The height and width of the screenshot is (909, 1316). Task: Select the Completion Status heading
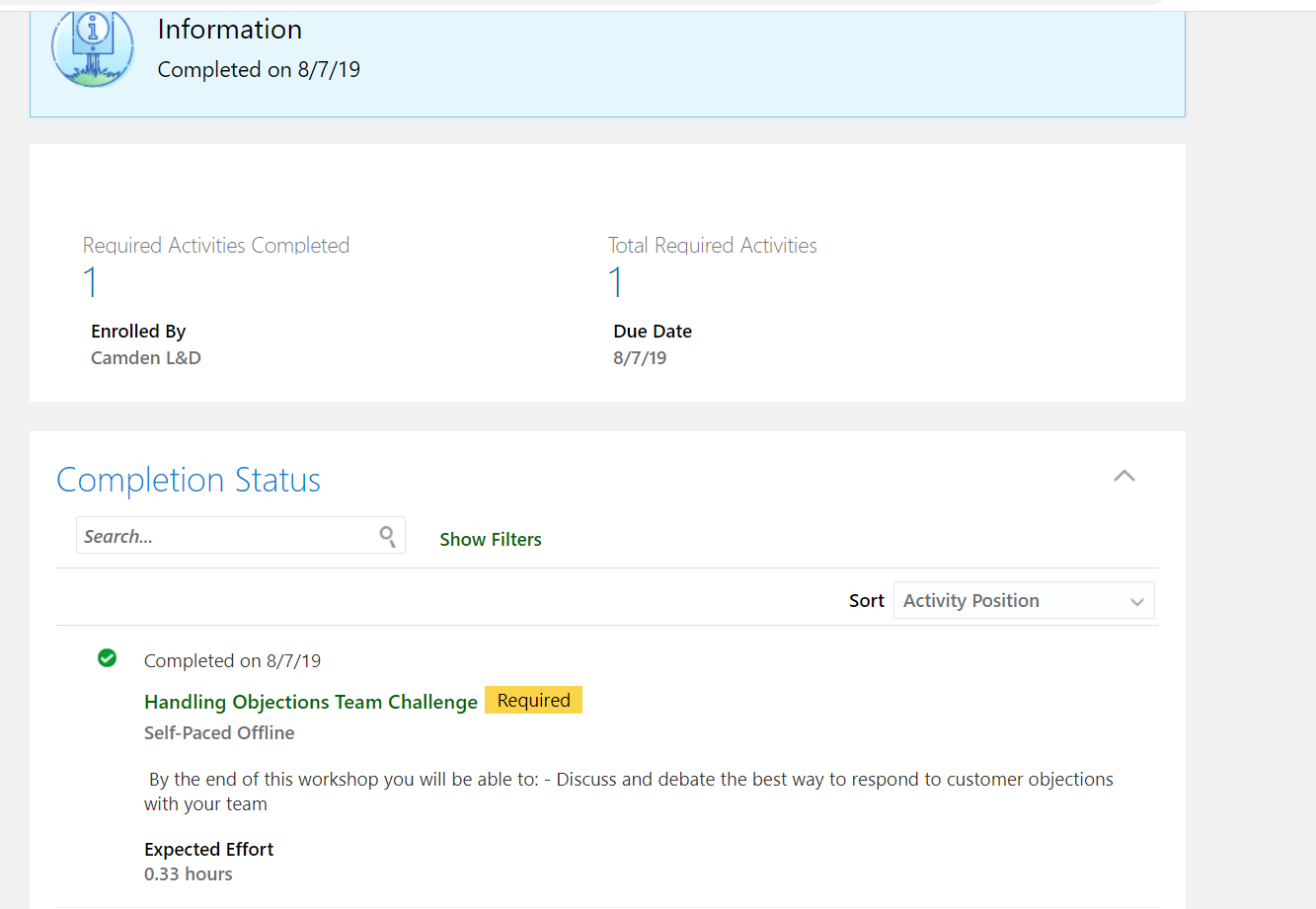pos(188,480)
